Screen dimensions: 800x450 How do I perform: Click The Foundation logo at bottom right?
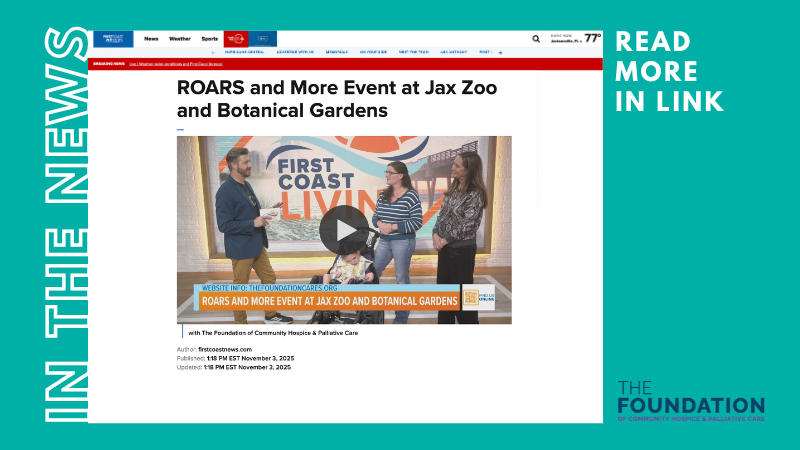click(691, 401)
